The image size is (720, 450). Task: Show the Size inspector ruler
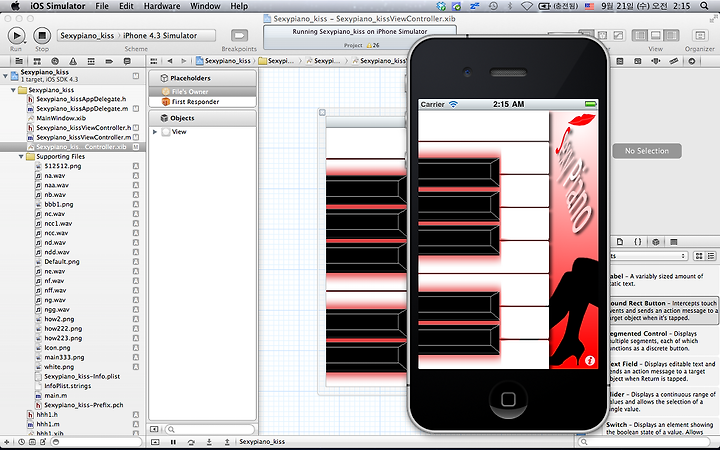point(674,61)
